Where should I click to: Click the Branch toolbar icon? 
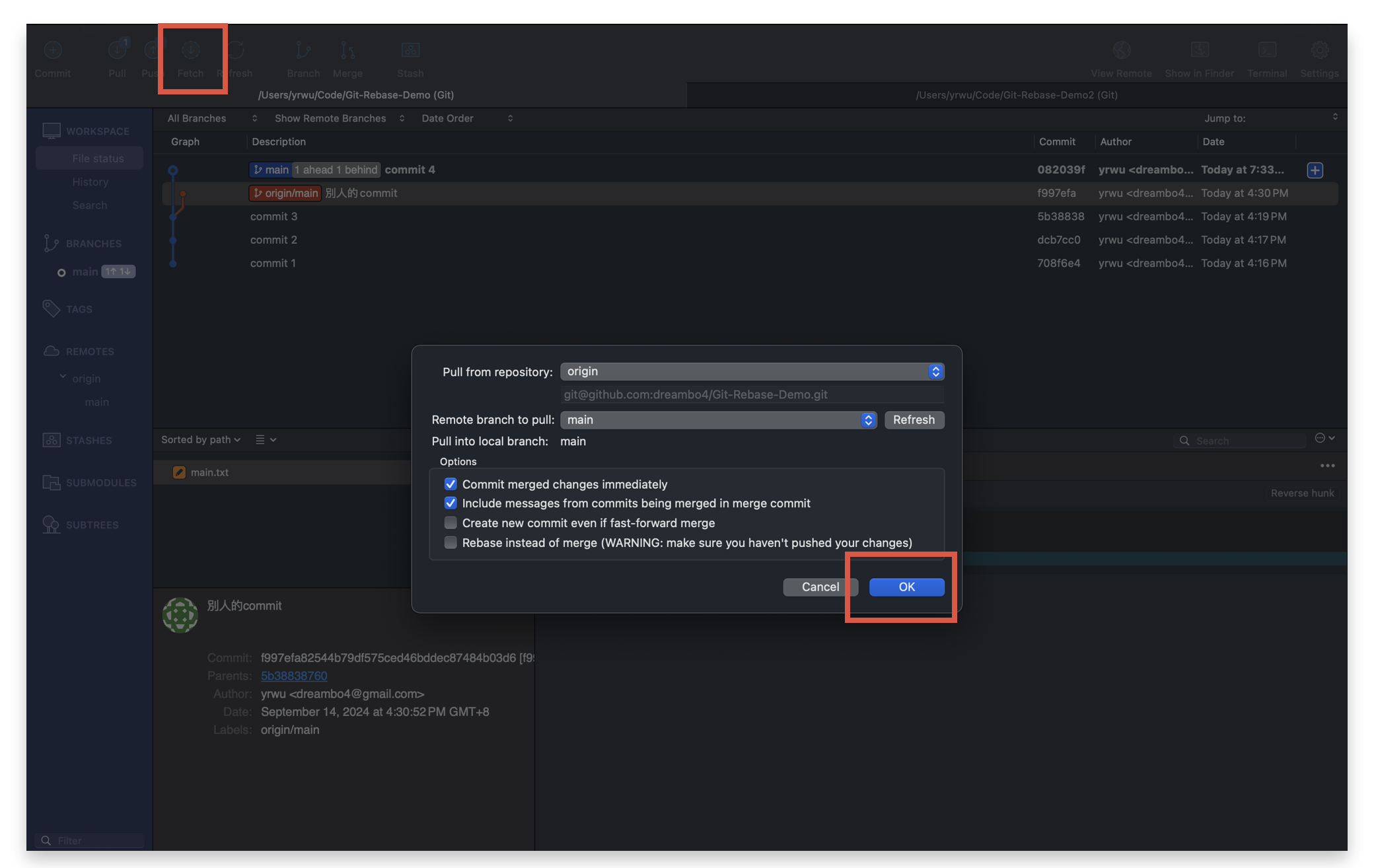[303, 51]
